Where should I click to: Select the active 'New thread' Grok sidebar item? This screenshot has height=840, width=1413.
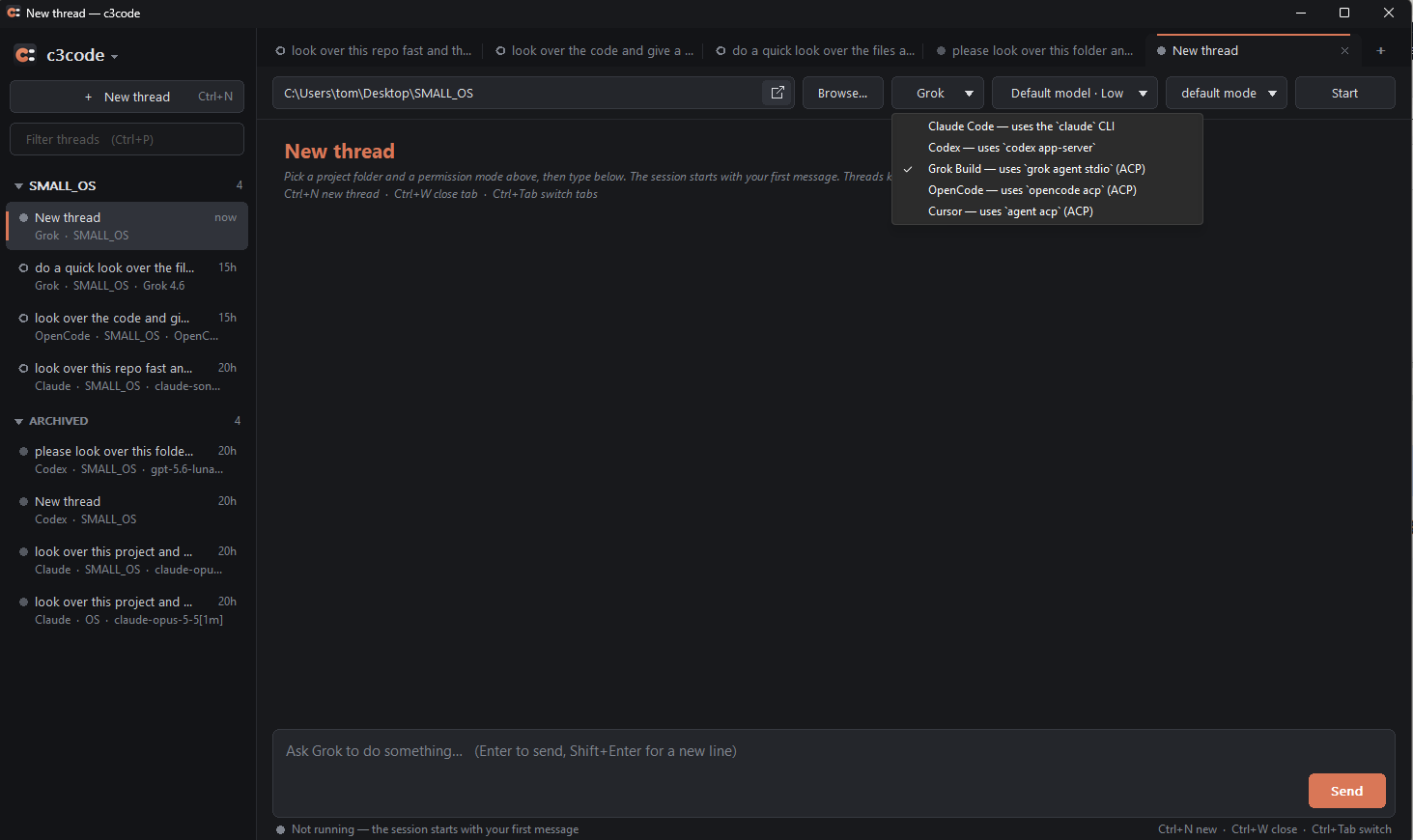point(127,226)
